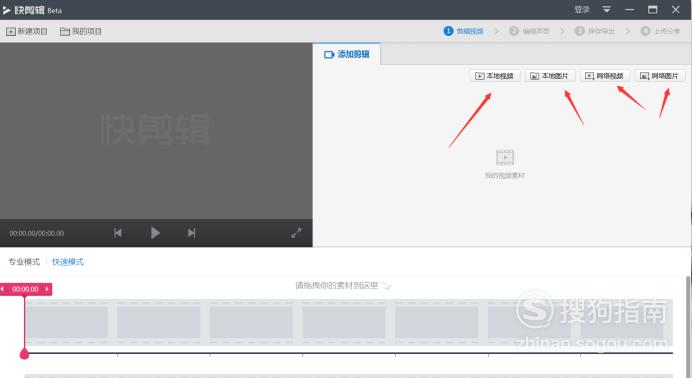Go to step 3 保存导出

(594, 31)
